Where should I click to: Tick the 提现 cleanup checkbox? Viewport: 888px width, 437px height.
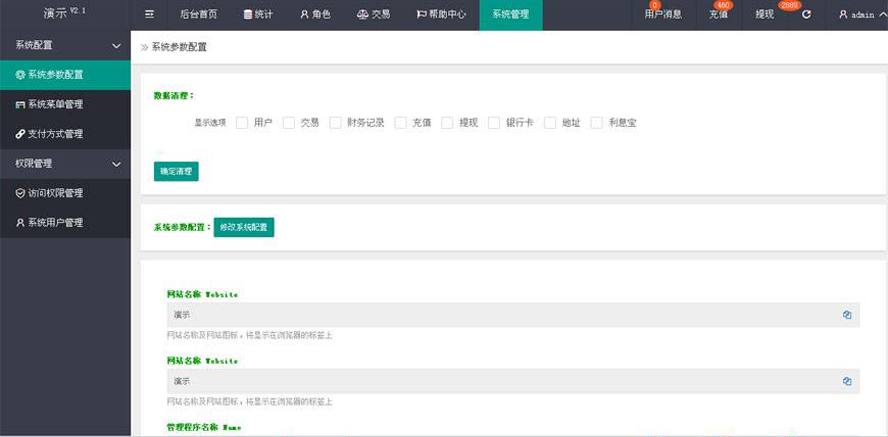447,123
